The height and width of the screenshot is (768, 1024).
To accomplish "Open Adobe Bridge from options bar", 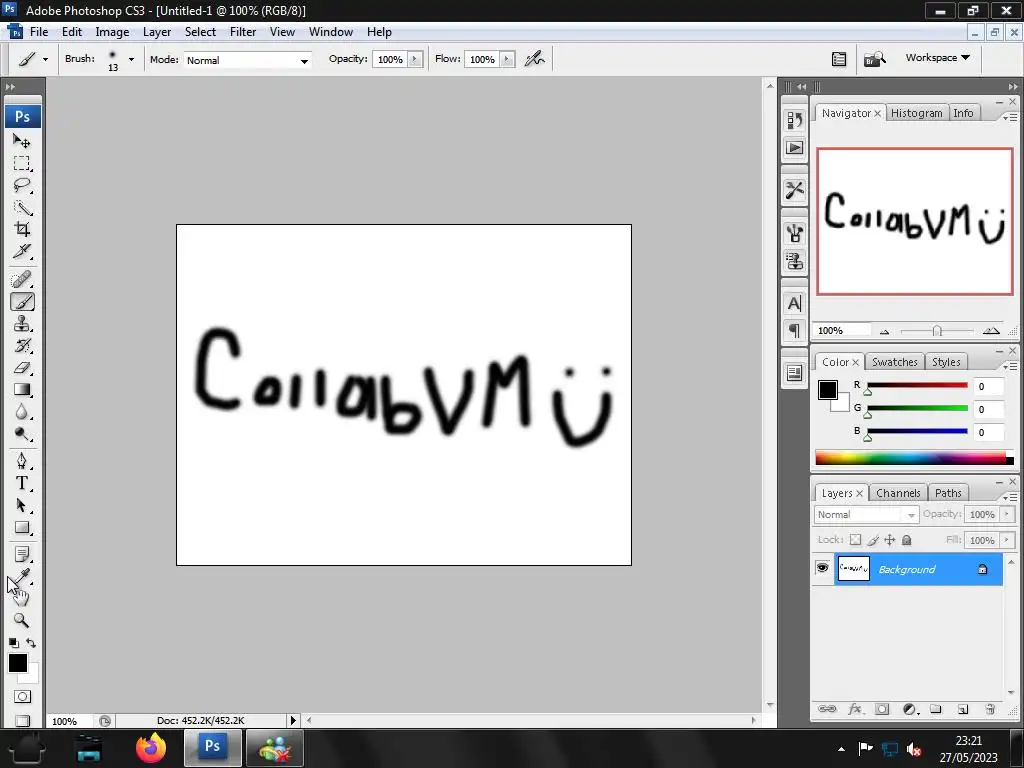I will pos(874,59).
